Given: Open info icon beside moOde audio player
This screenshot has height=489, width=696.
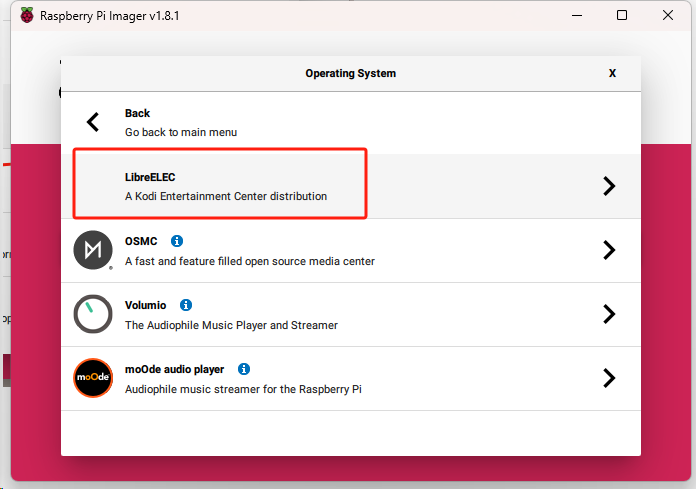Looking at the screenshot, I should (244, 369).
